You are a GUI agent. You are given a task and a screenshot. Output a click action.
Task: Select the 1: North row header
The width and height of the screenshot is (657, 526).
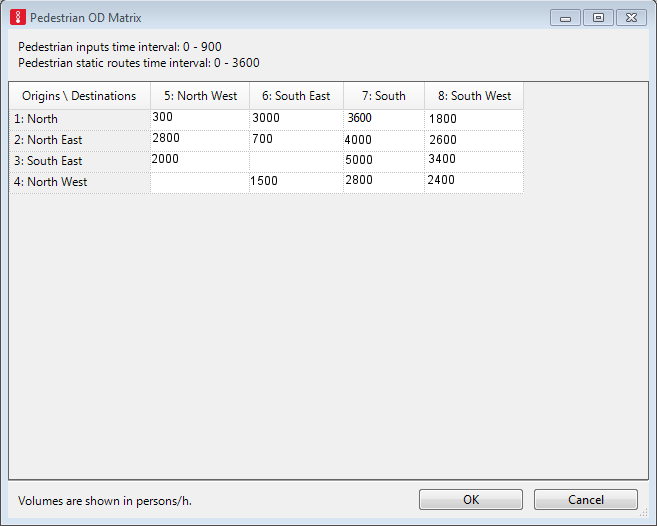(x=80, y=119)
